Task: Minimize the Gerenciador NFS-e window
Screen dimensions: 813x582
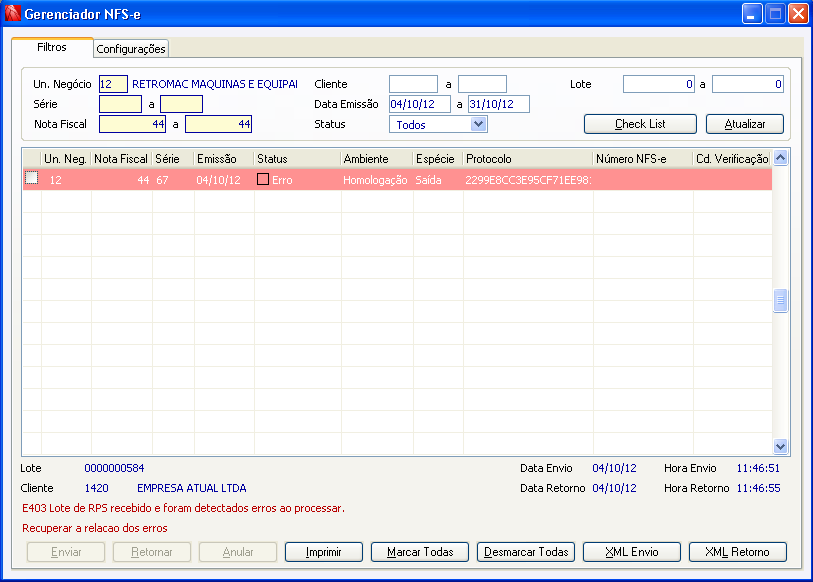Action: (x=752, y=13)
